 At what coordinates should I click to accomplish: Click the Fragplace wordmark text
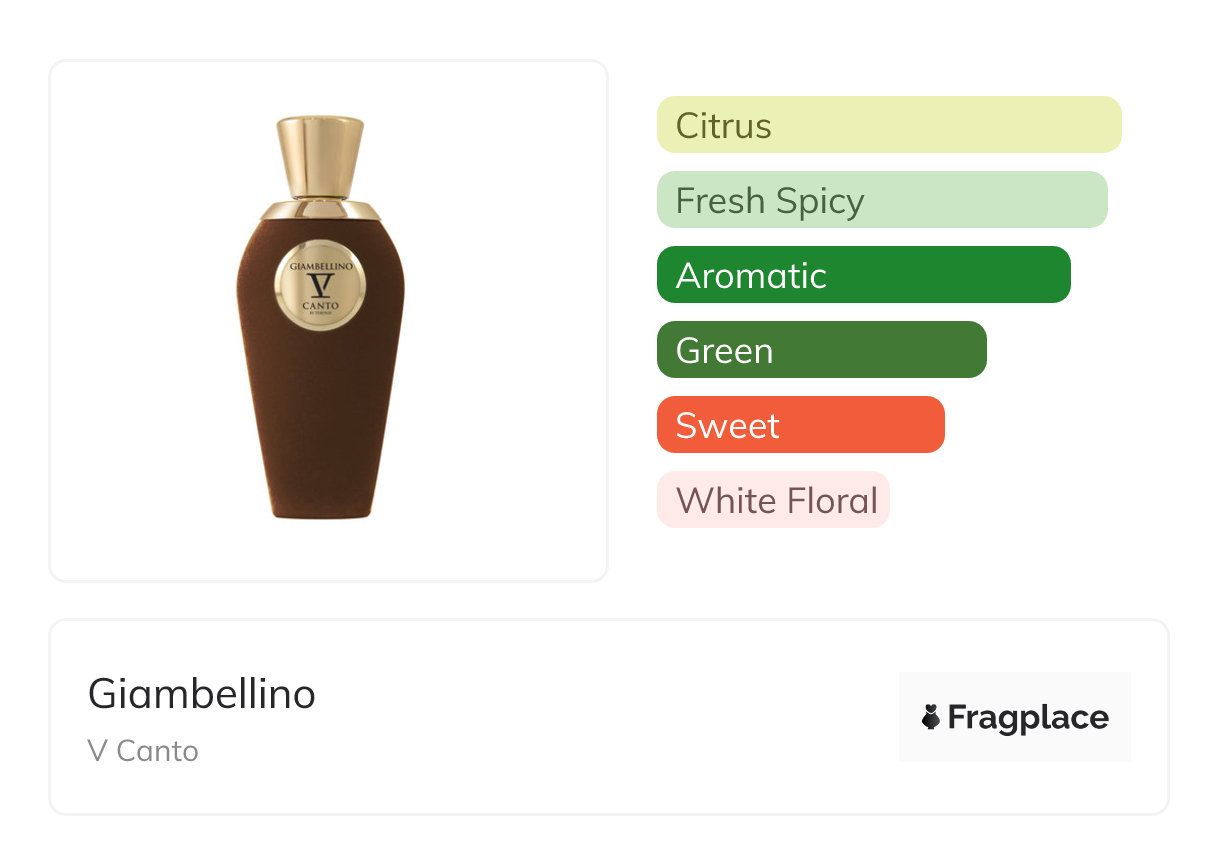1028,717
